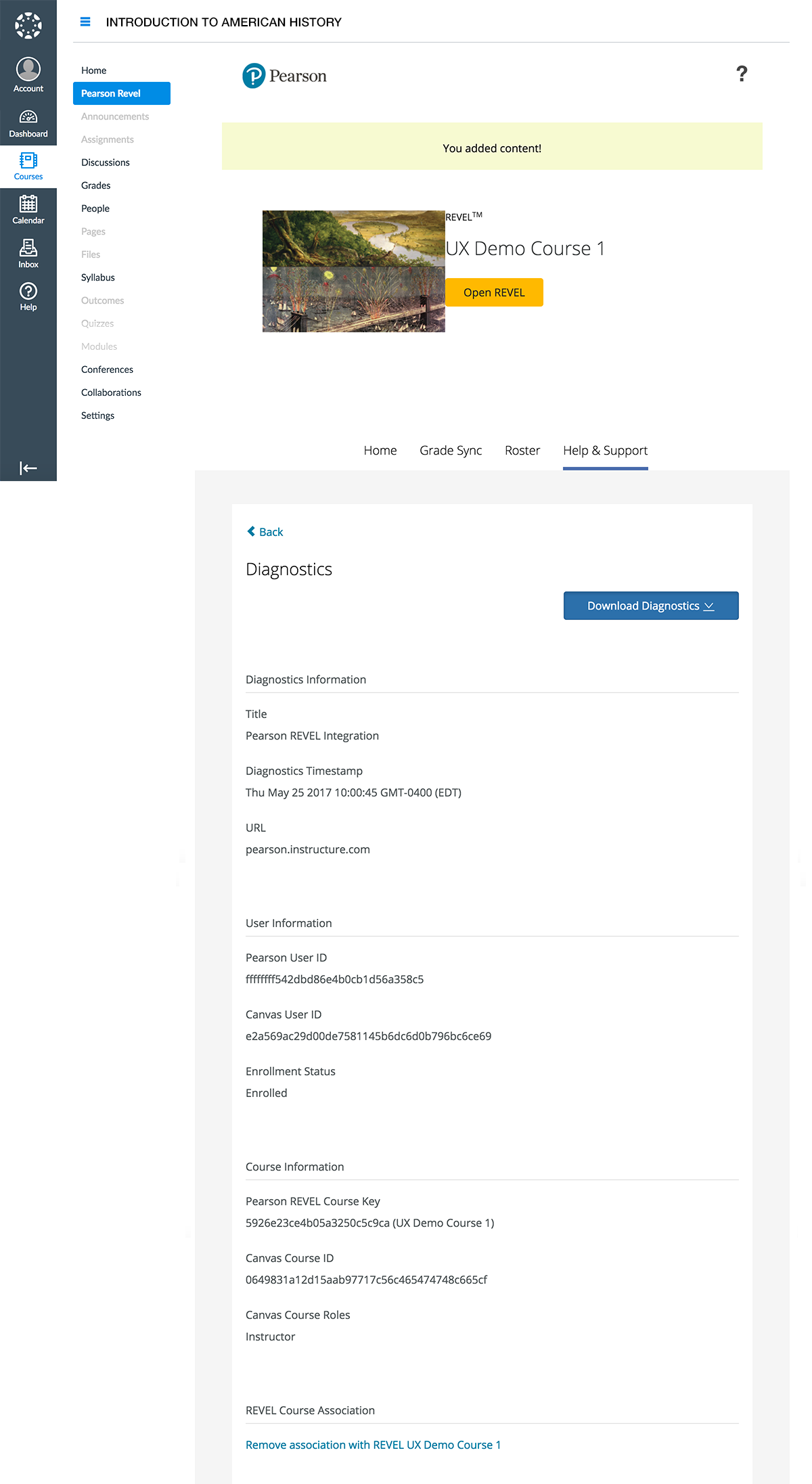Open Files in course menu
This screenshot has height=1484, width=812.
coord(91,254)
